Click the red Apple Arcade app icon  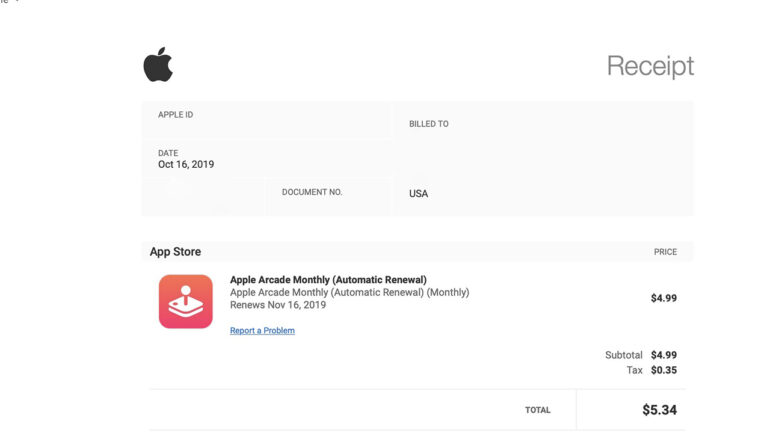[185, 301]
